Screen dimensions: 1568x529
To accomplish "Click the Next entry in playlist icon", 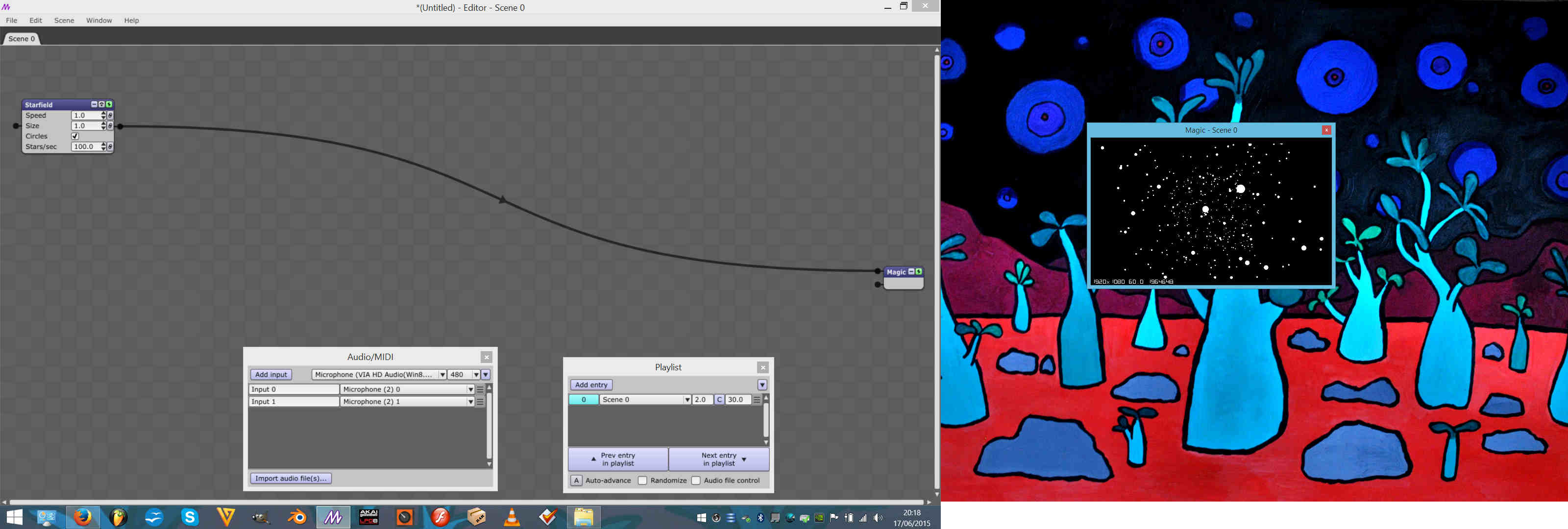I will click(717, 459).
